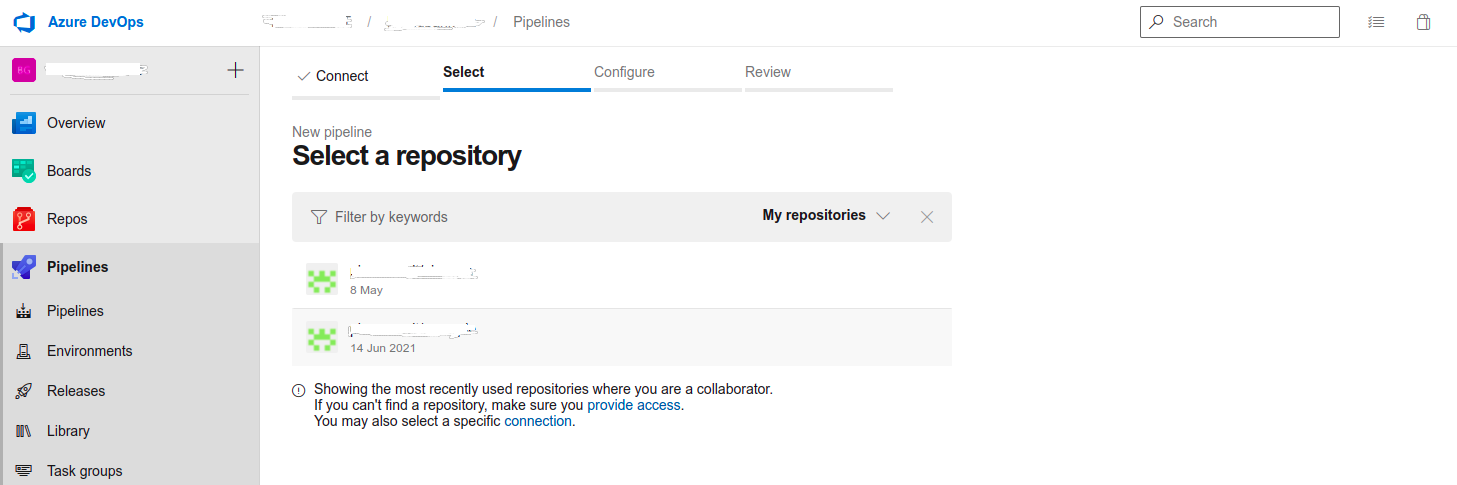The height and width of the screenshot is (485, 1457).
Task: Click avatar of the 8 May repository
Action: [x=322, y=279]
